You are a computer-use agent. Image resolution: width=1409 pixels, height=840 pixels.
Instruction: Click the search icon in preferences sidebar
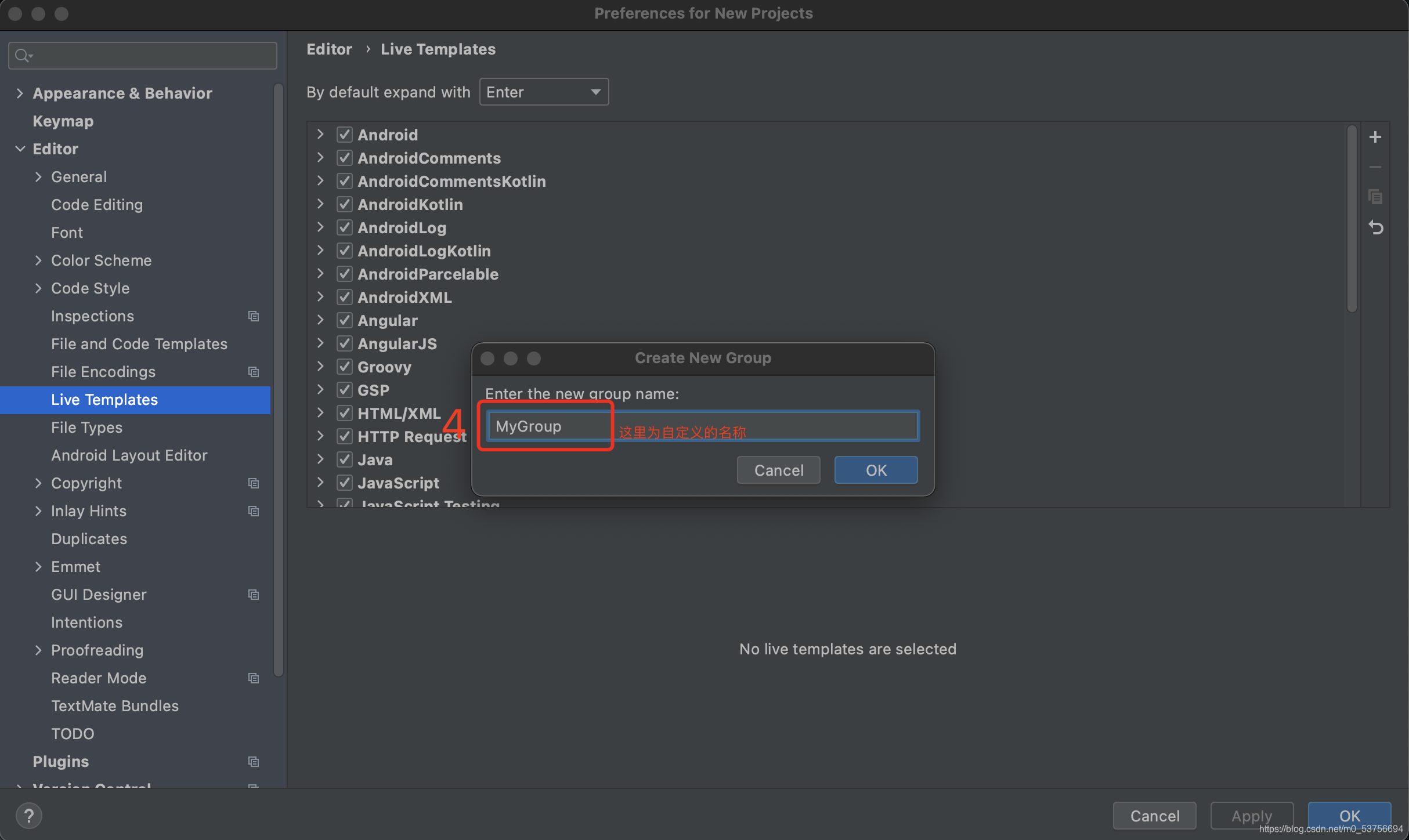[x=23, y=54]
